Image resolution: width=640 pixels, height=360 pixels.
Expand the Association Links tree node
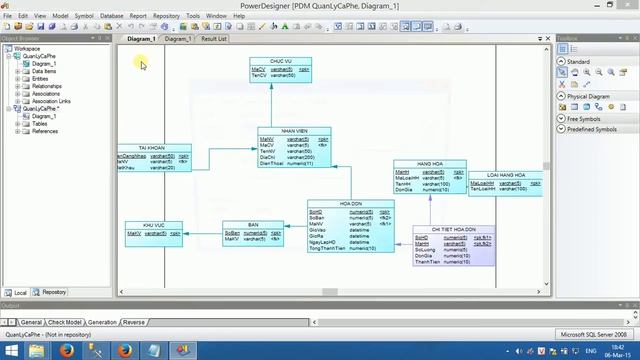coord(18,101)
